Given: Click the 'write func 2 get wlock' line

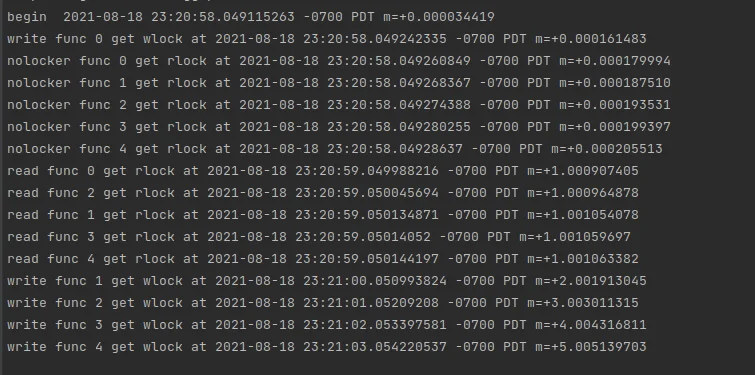Looking at the screenshot, I should click(x=323, y=303).
